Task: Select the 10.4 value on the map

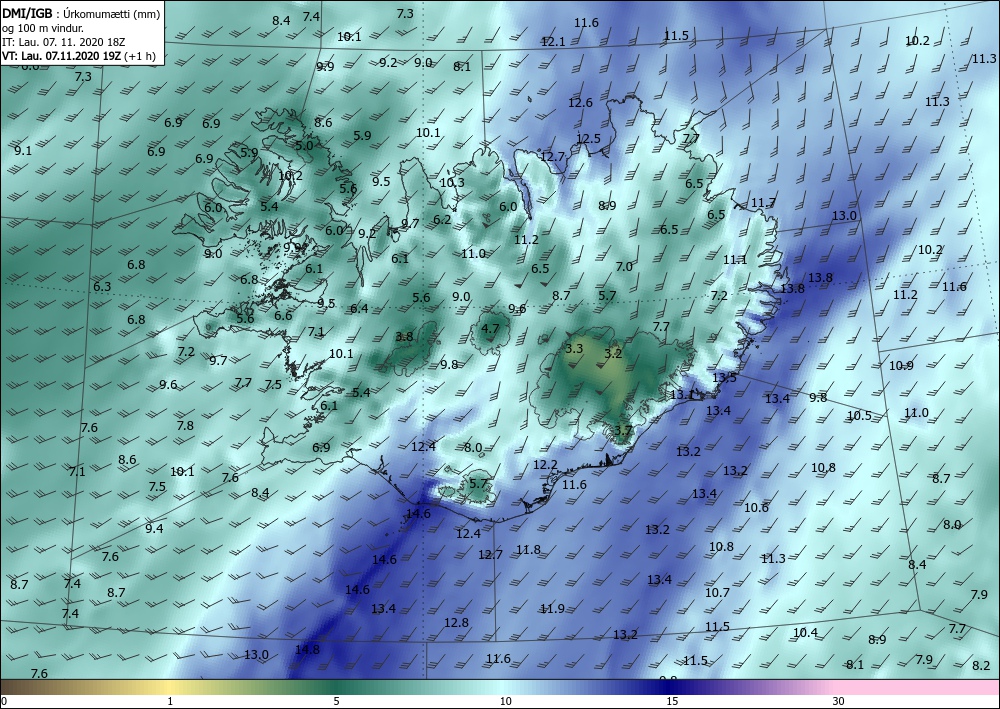Action: (805, 632)
